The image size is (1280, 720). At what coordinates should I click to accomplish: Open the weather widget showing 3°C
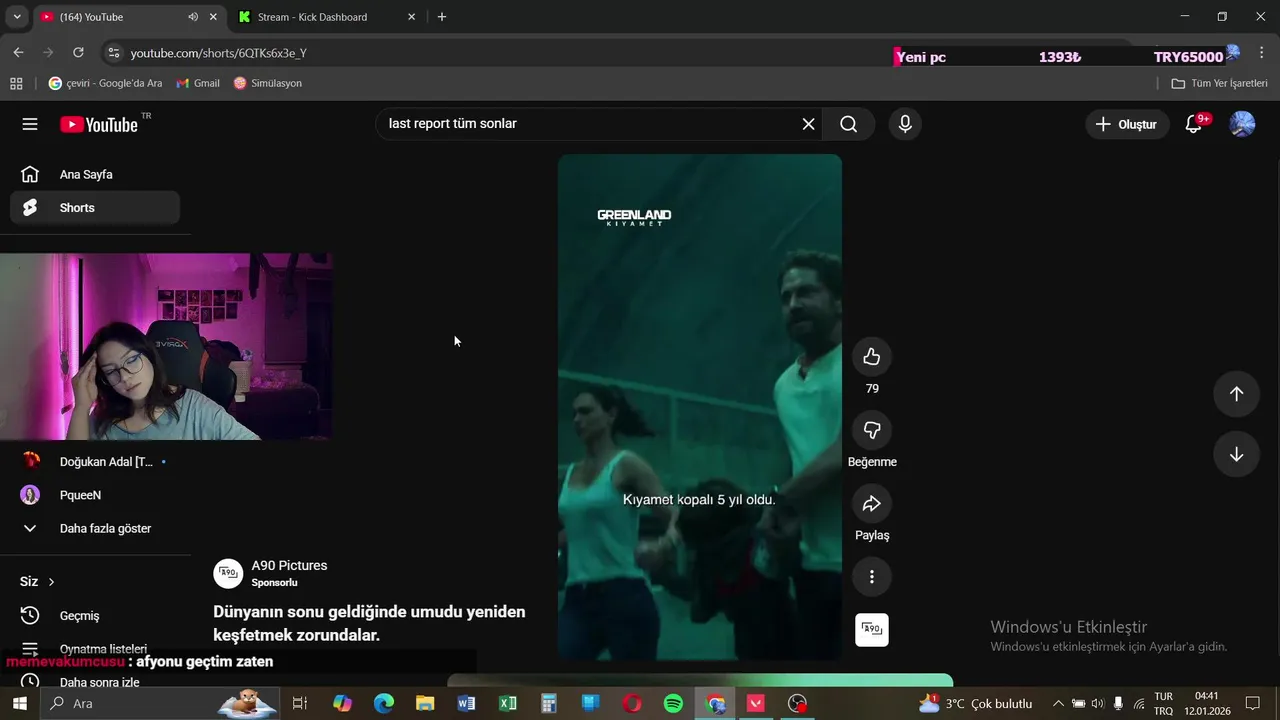pos(975,704)
